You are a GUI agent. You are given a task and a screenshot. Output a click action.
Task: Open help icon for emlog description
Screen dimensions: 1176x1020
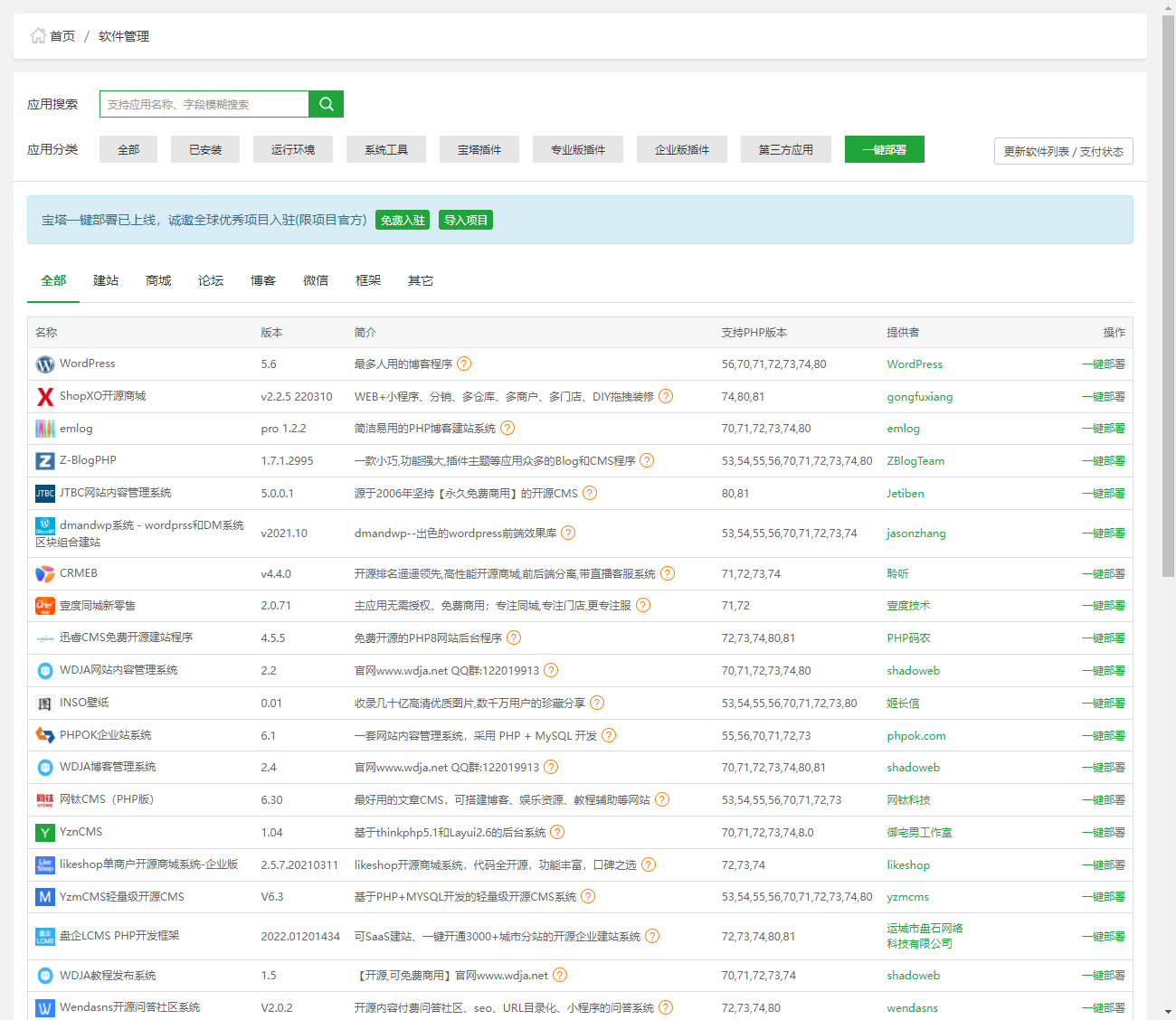[x=507, y=429]
